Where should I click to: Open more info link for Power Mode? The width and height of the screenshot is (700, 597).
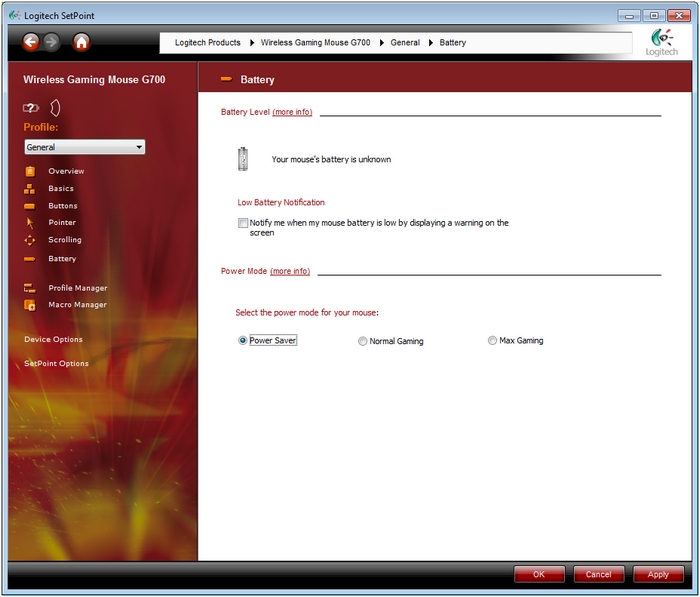[x=290, y=271]
